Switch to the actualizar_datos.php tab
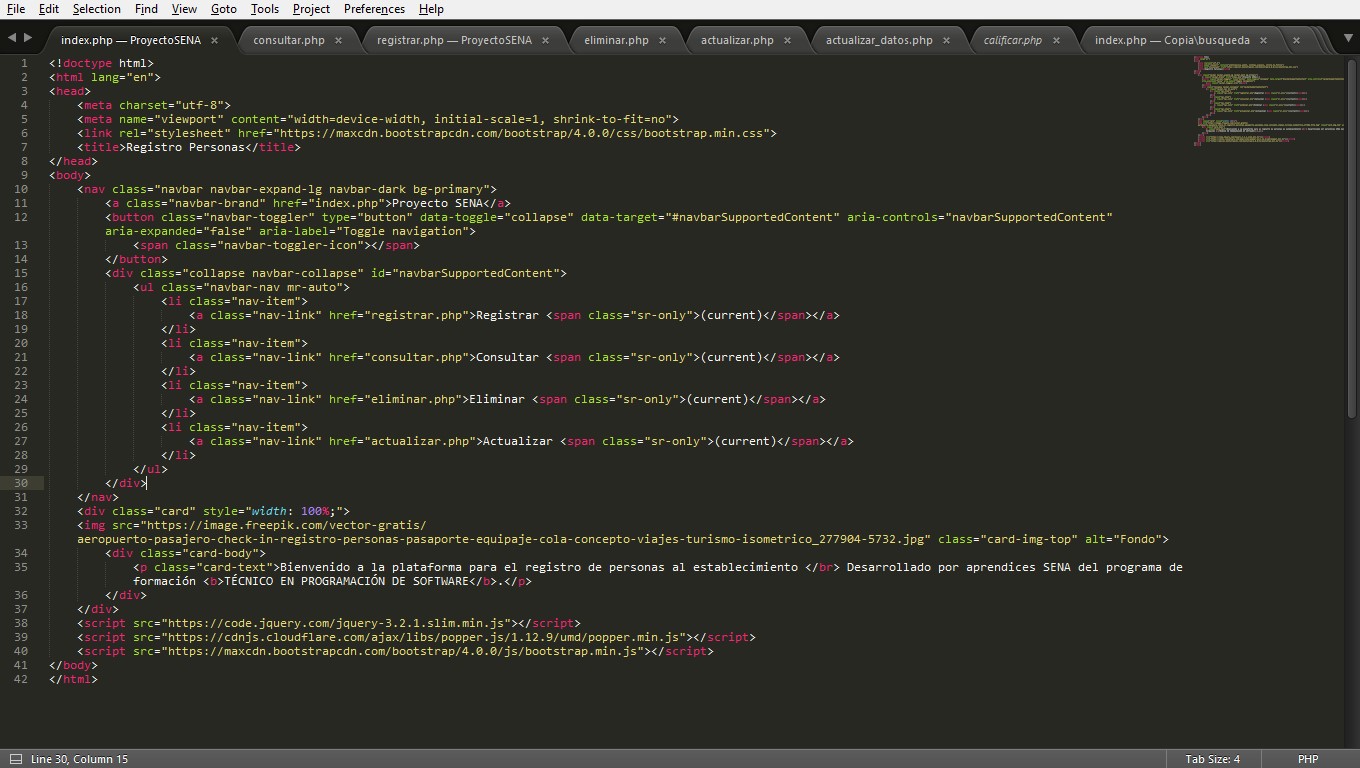1360x768 pixels. [879, 40]
